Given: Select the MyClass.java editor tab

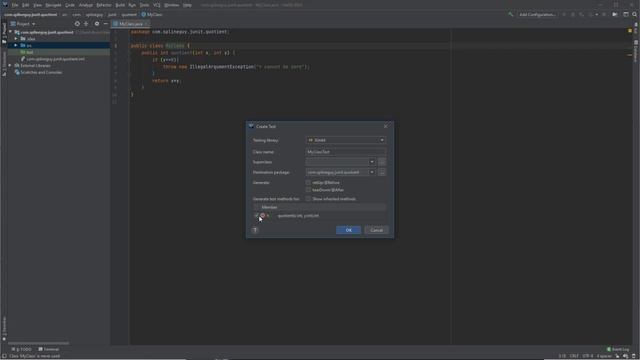Looking at the screenshot, I should [131, 24].
